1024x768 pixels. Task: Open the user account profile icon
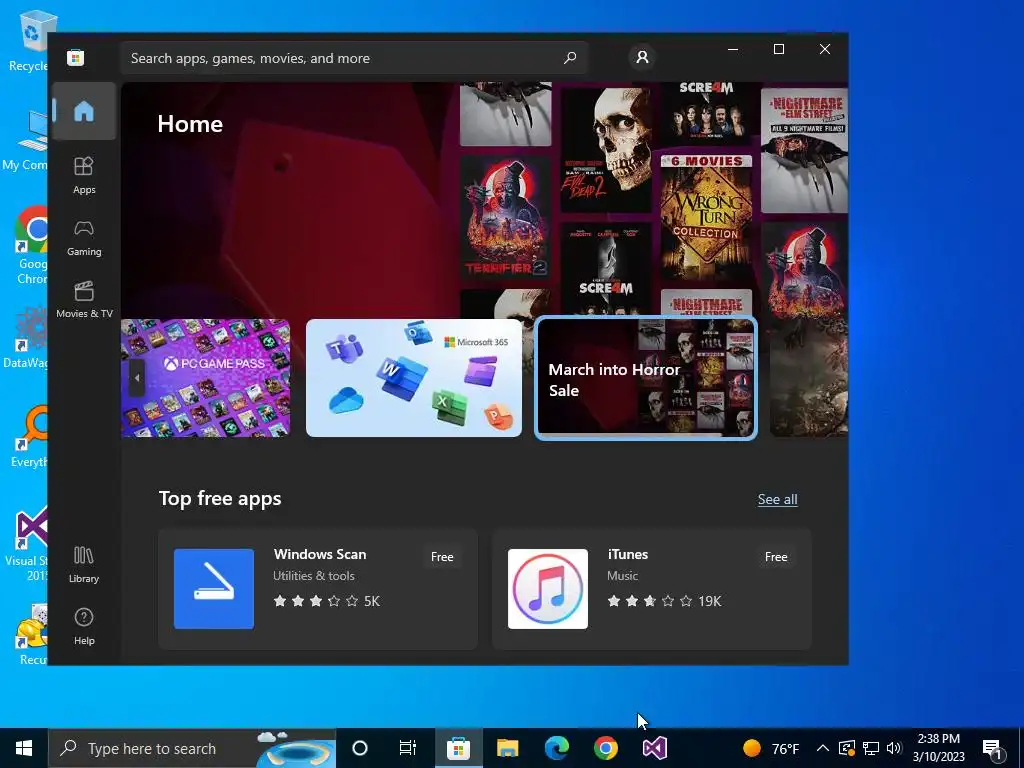point(643,57)
